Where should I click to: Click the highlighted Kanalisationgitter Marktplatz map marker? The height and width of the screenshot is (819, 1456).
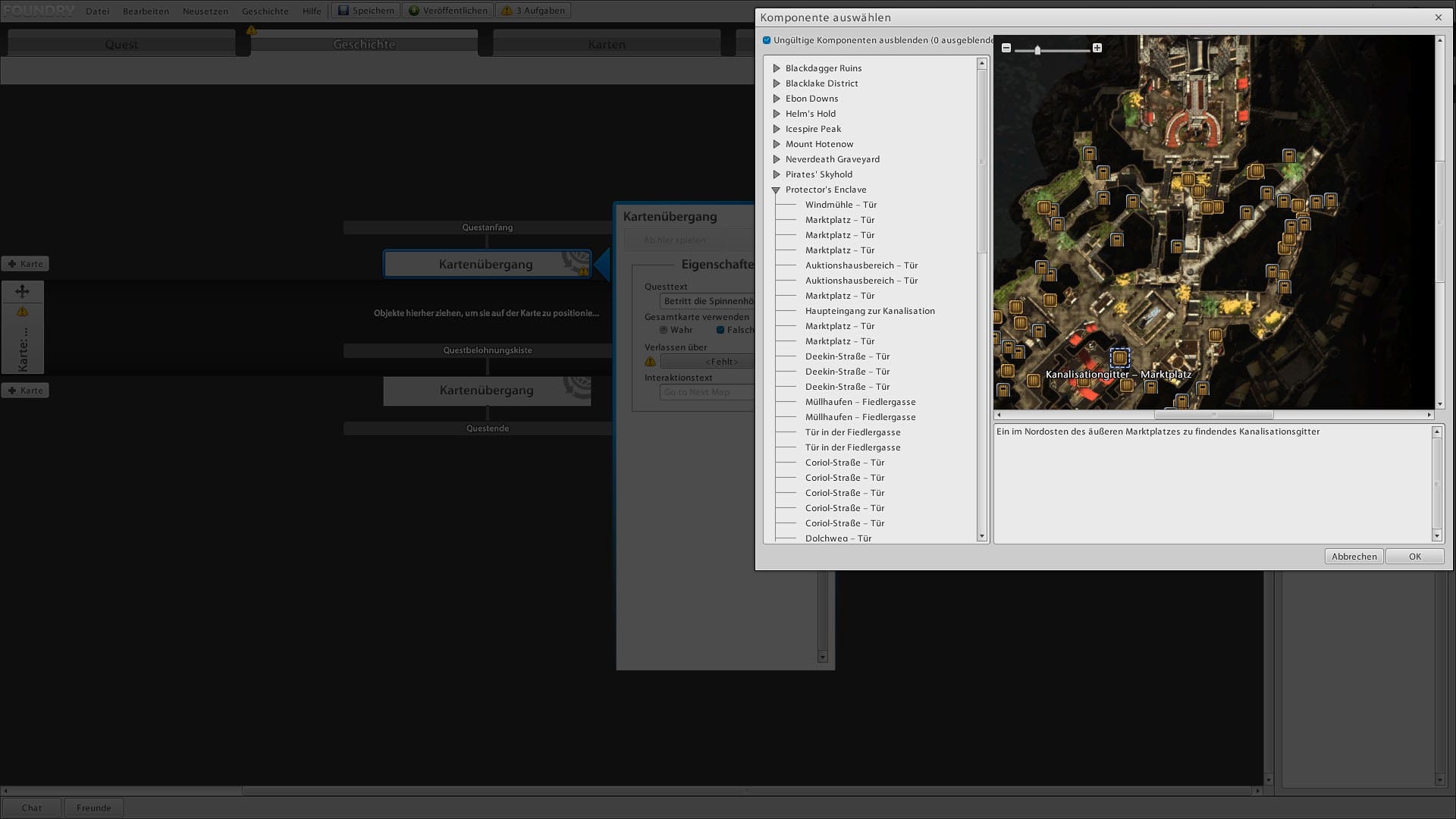click(x=1119, y=357)
